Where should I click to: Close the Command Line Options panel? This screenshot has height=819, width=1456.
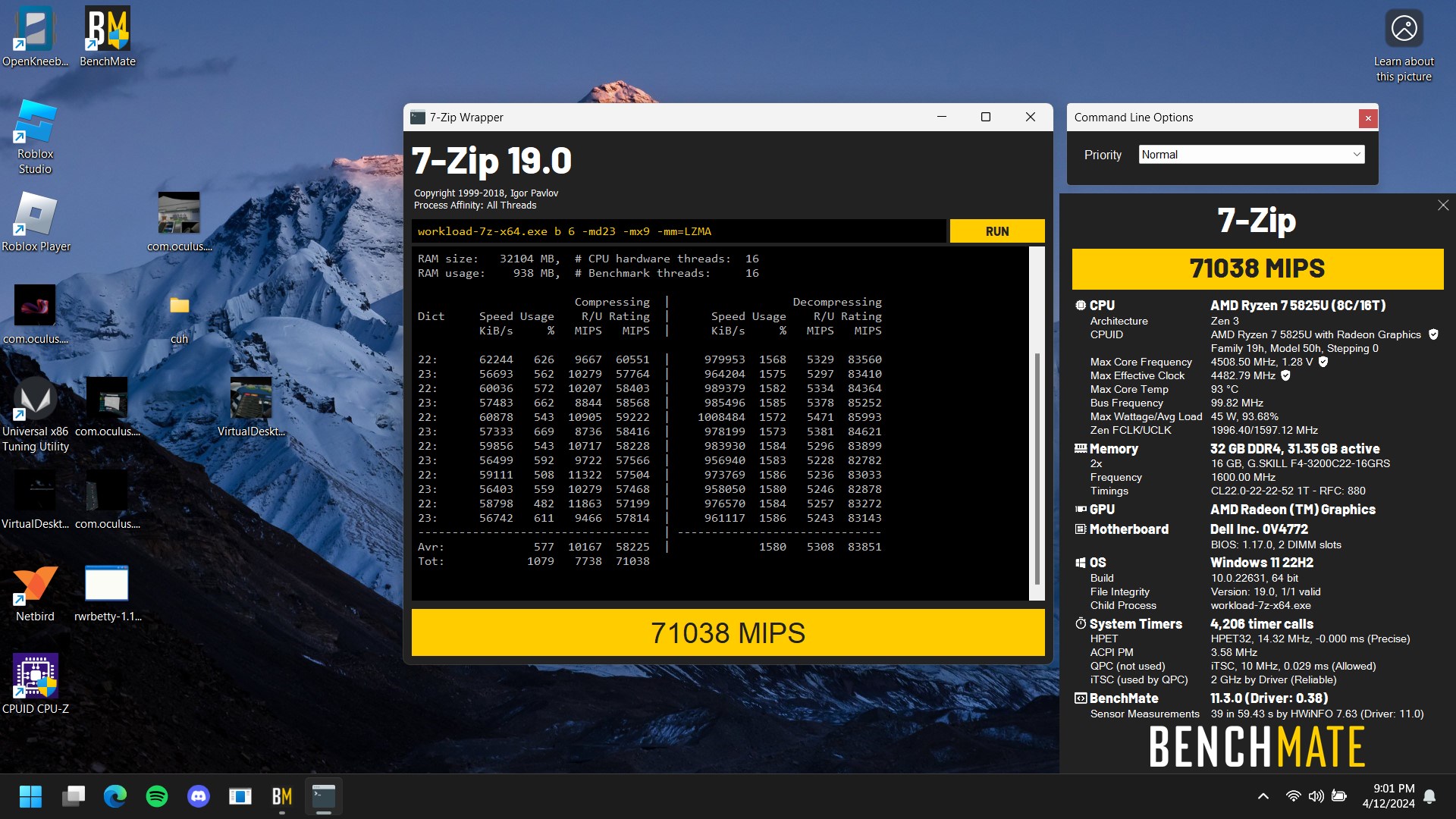coord(1368,118)
